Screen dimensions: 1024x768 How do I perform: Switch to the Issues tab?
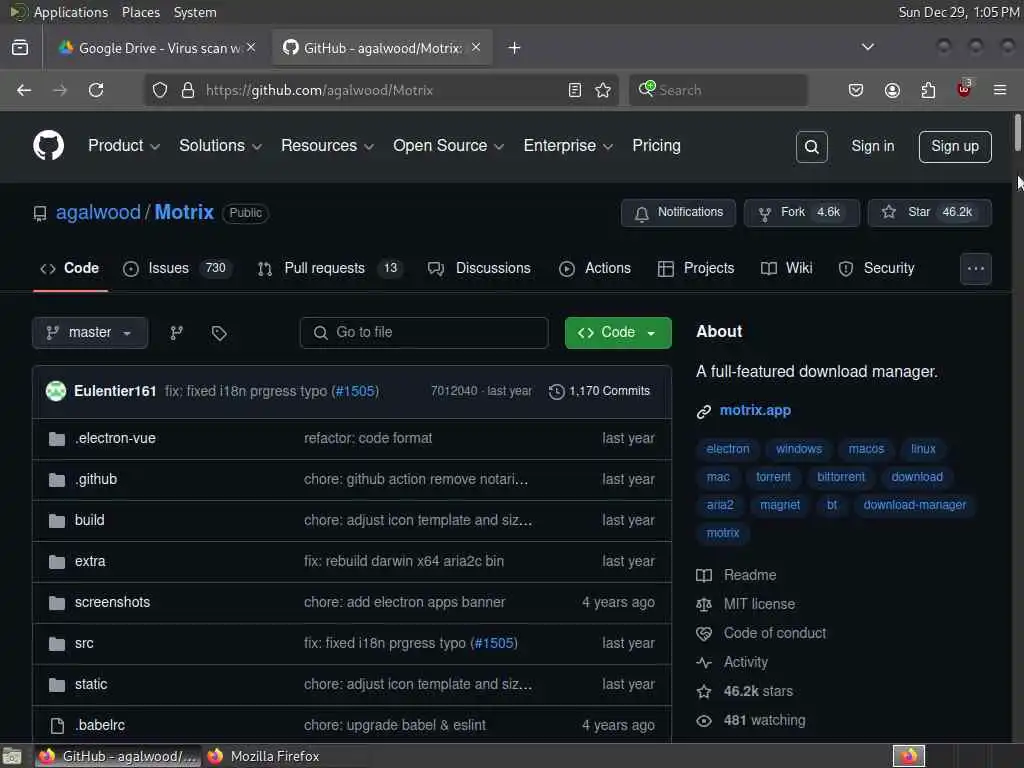click(x=177, y=268)
